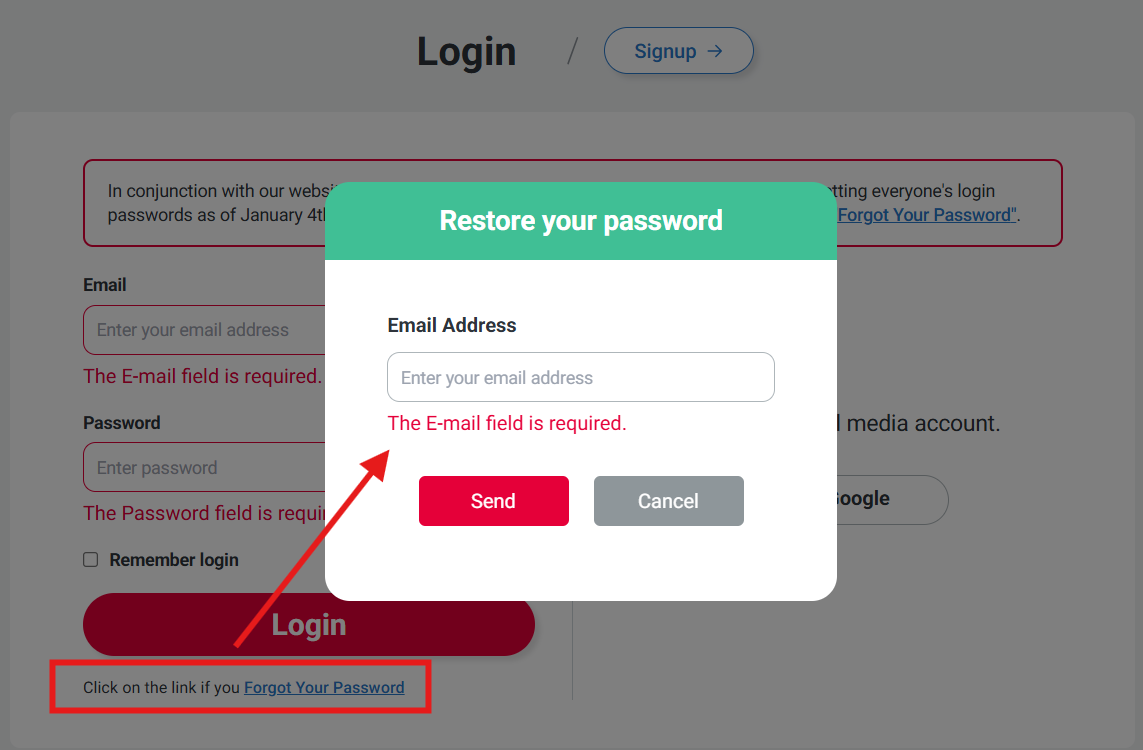
Task: Click the Restore your password modal header
Action: click(x=580, y=220)
